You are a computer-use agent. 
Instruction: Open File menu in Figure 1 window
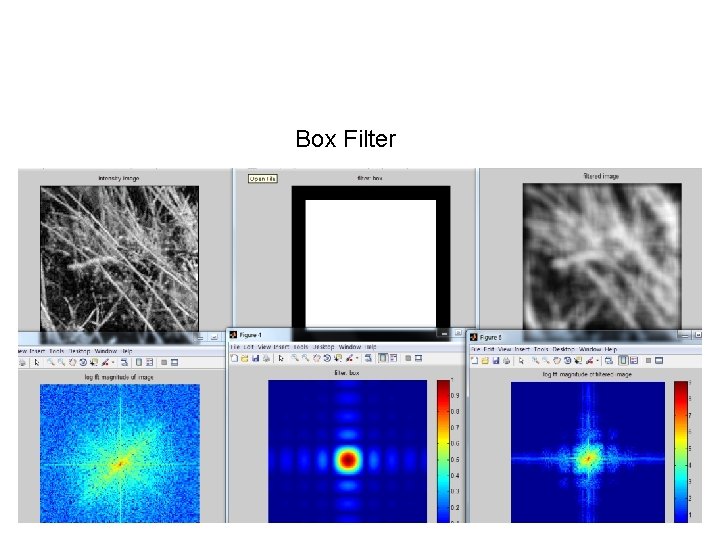pyautogui.click(x=235, y=347)
